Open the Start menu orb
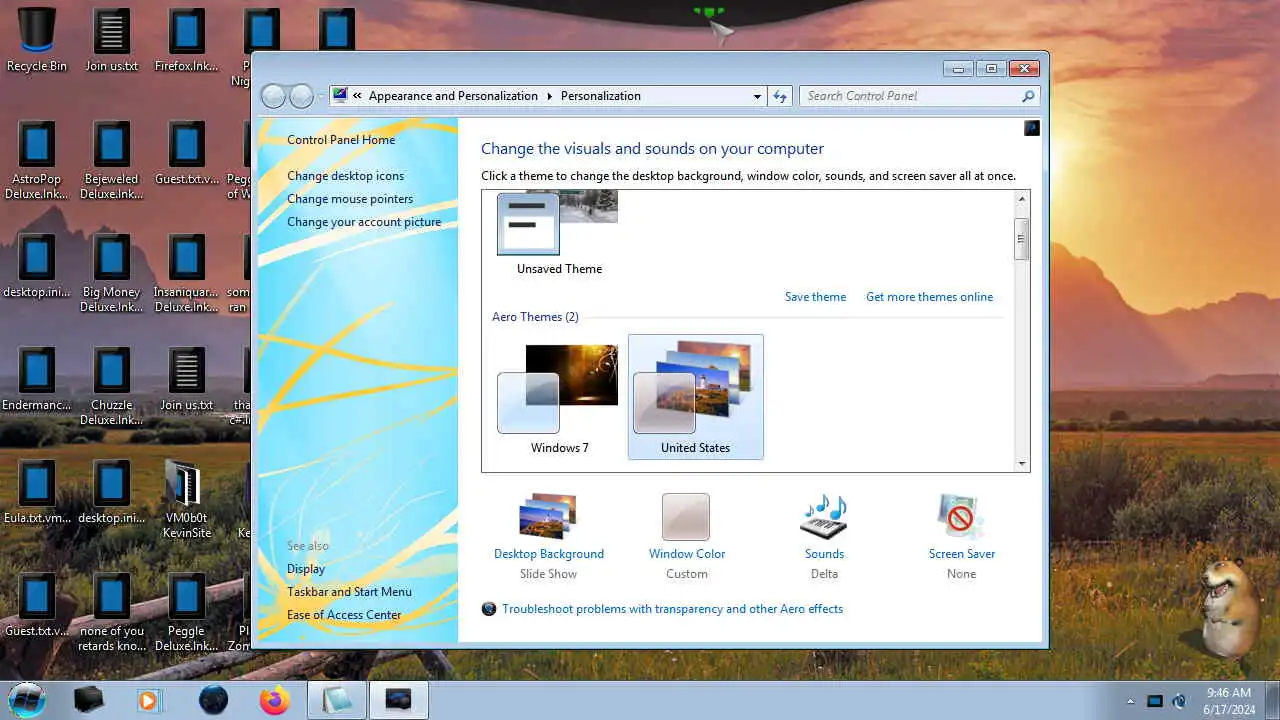Image resolution: width=1280 pixels, height=720 pixels. pyautogui.click(x=26, y=699)
